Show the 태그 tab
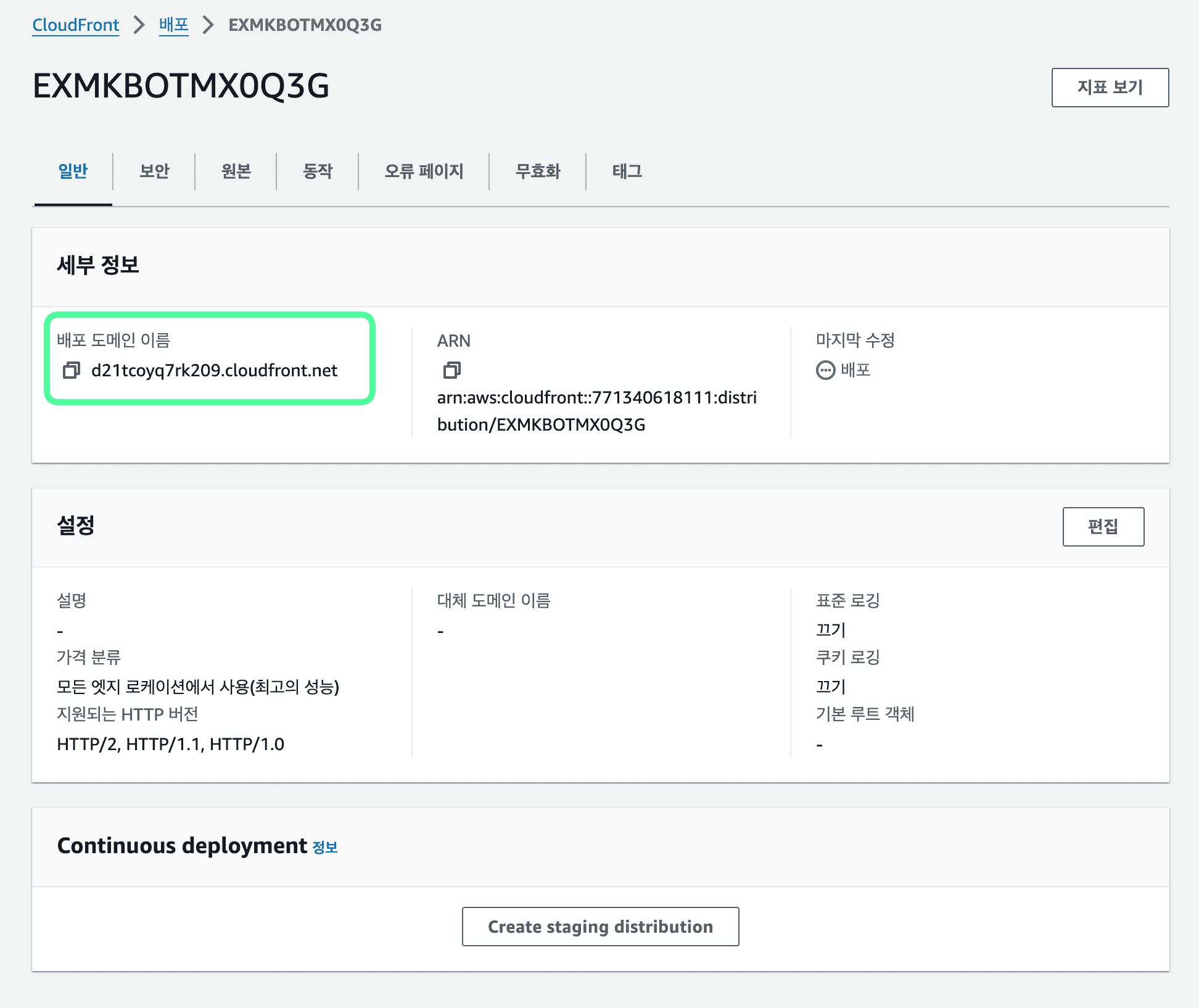Image resolution: width=1199 pixels, height=1008 pixels. tap(627, 171)
